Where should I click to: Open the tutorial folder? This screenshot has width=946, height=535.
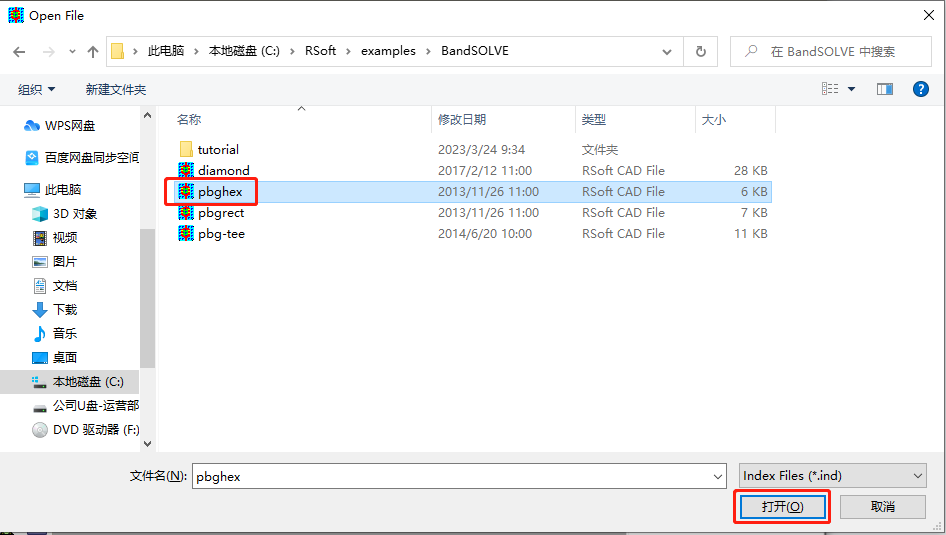[217, 150]
